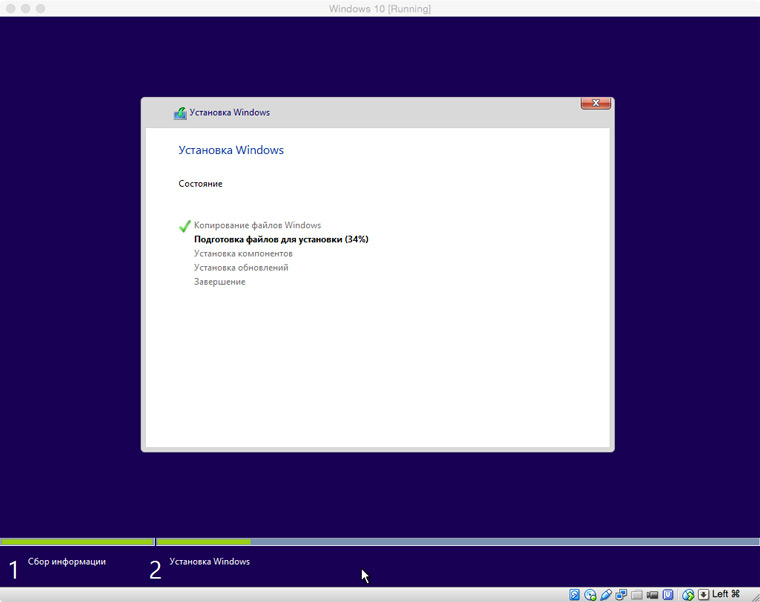Close the Установка Windows setup dialog

596,103
